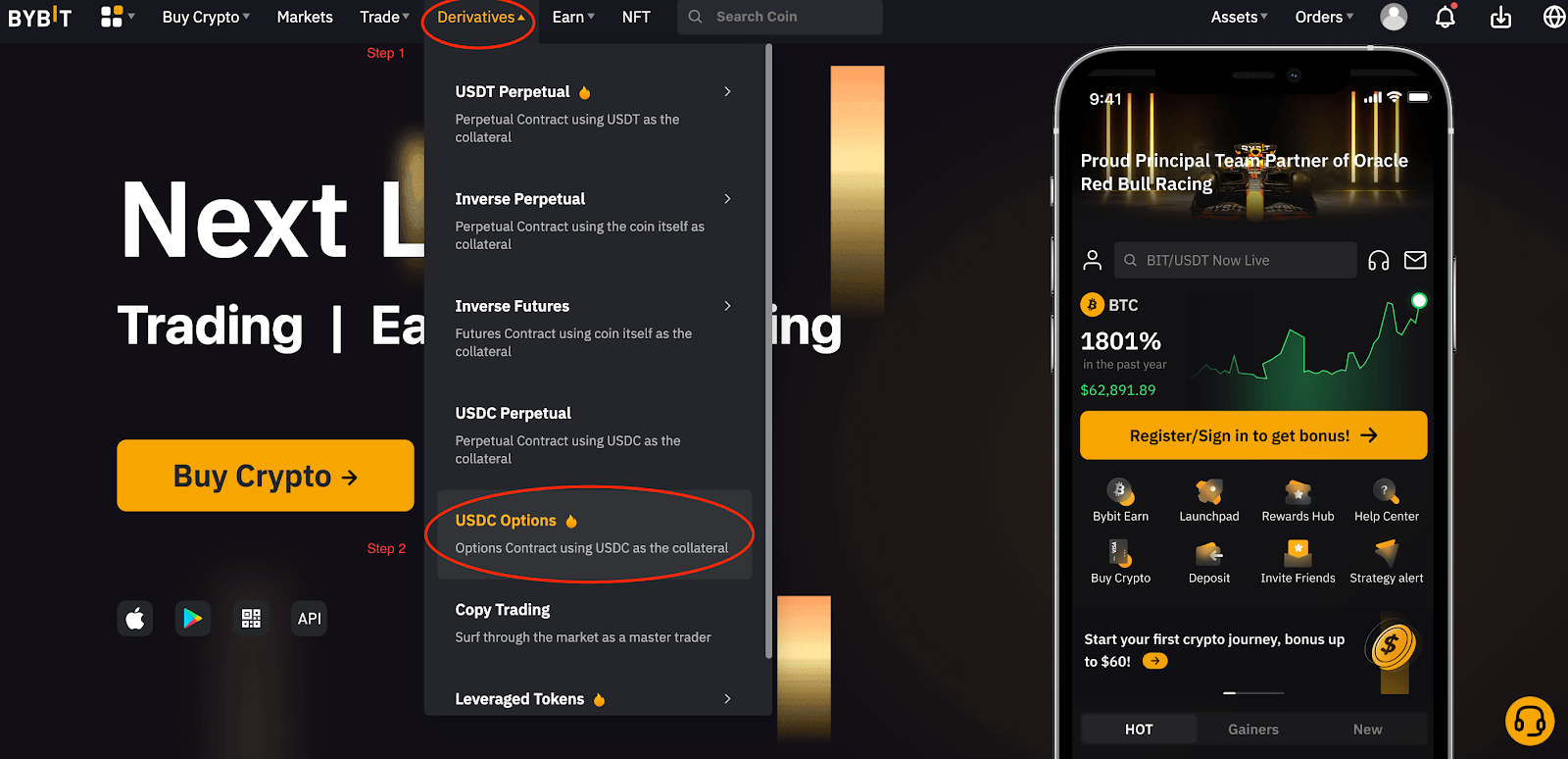Switch to the Gainers tab
Screen dimensions: 1568x759
click(1253, 730)
